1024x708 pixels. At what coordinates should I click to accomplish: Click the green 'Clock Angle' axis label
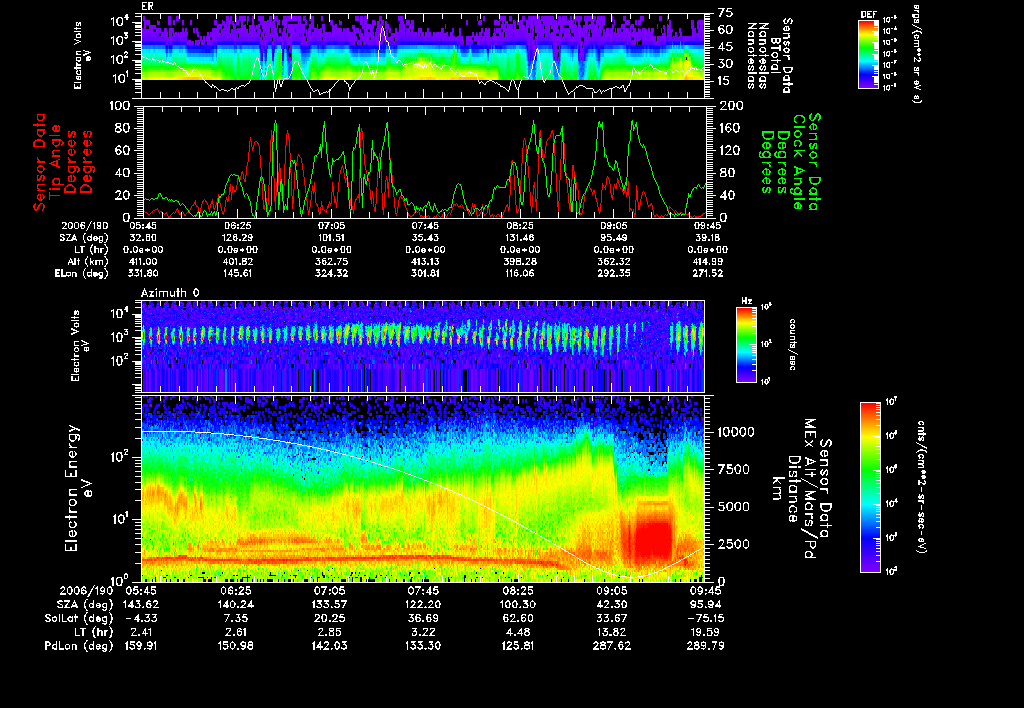(798, 162)
